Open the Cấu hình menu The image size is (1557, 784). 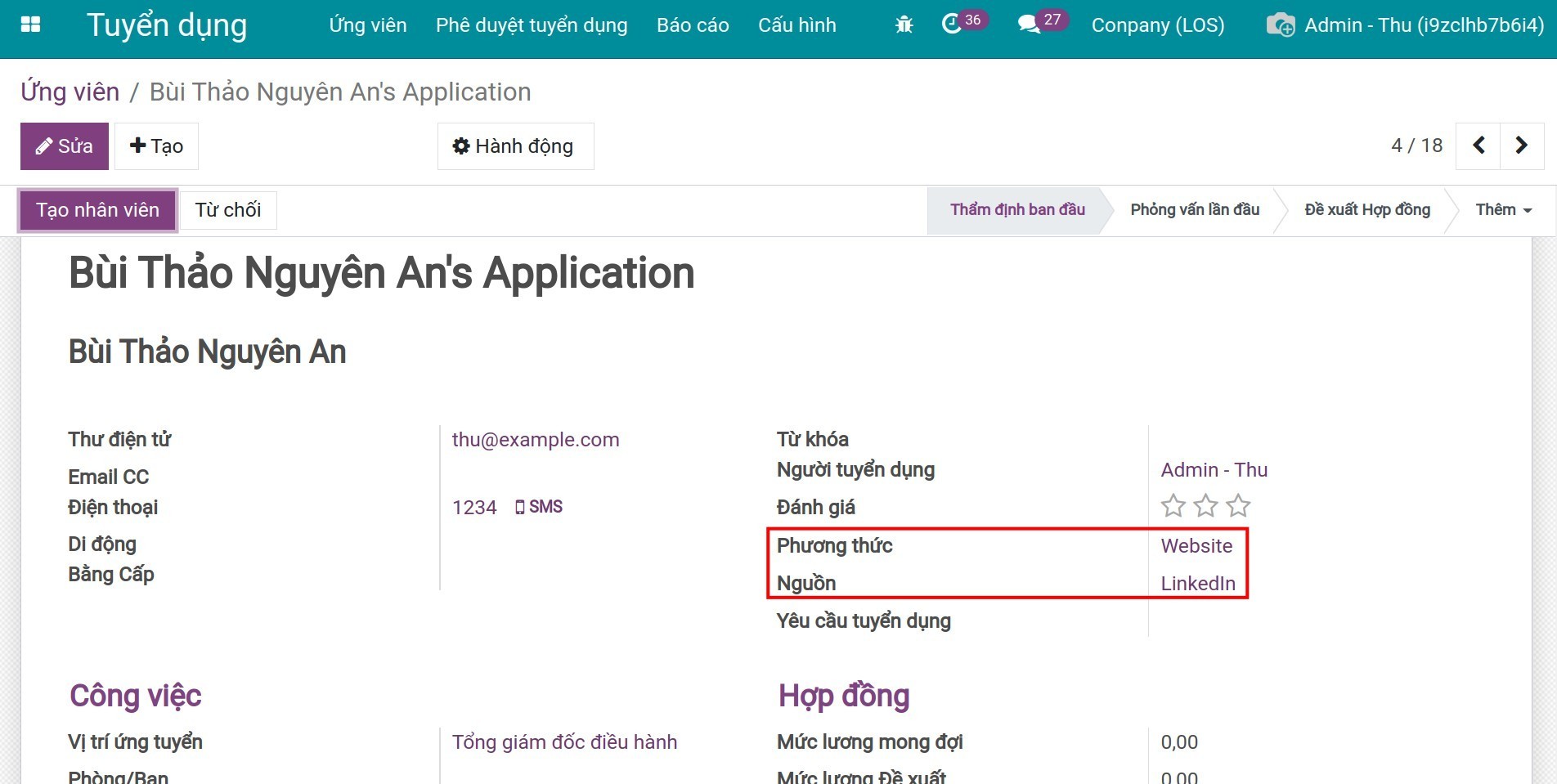[x=796, y=25]
